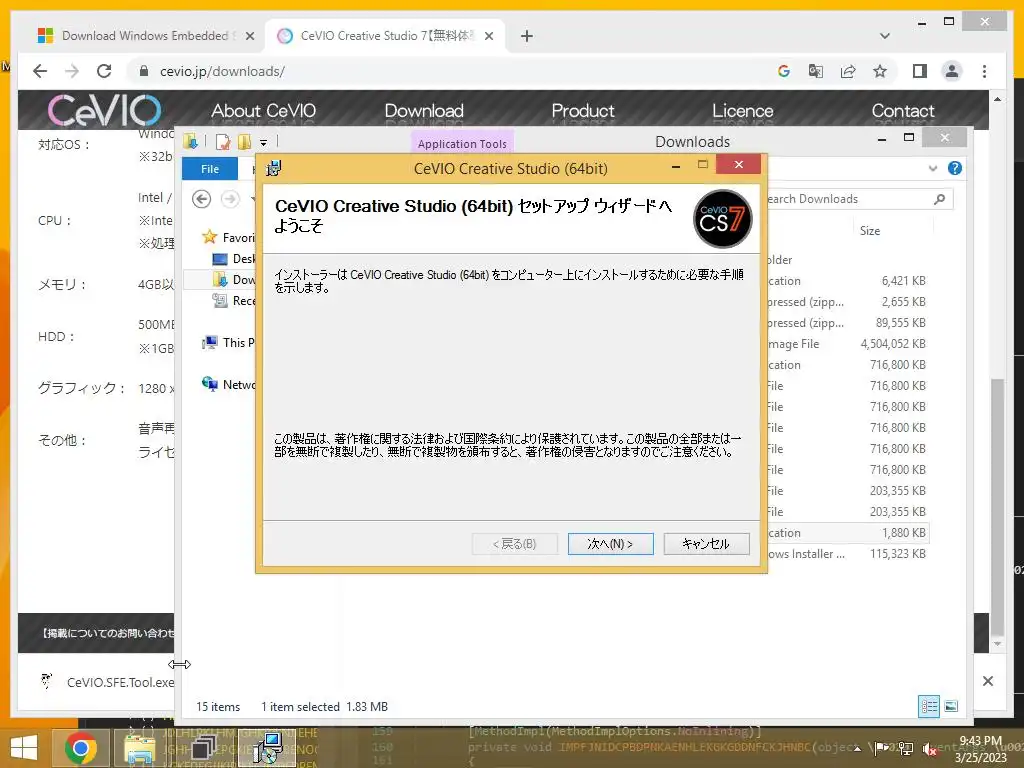
Task: Click properties icon in Explorer quick access
Action: click(223, 142)
